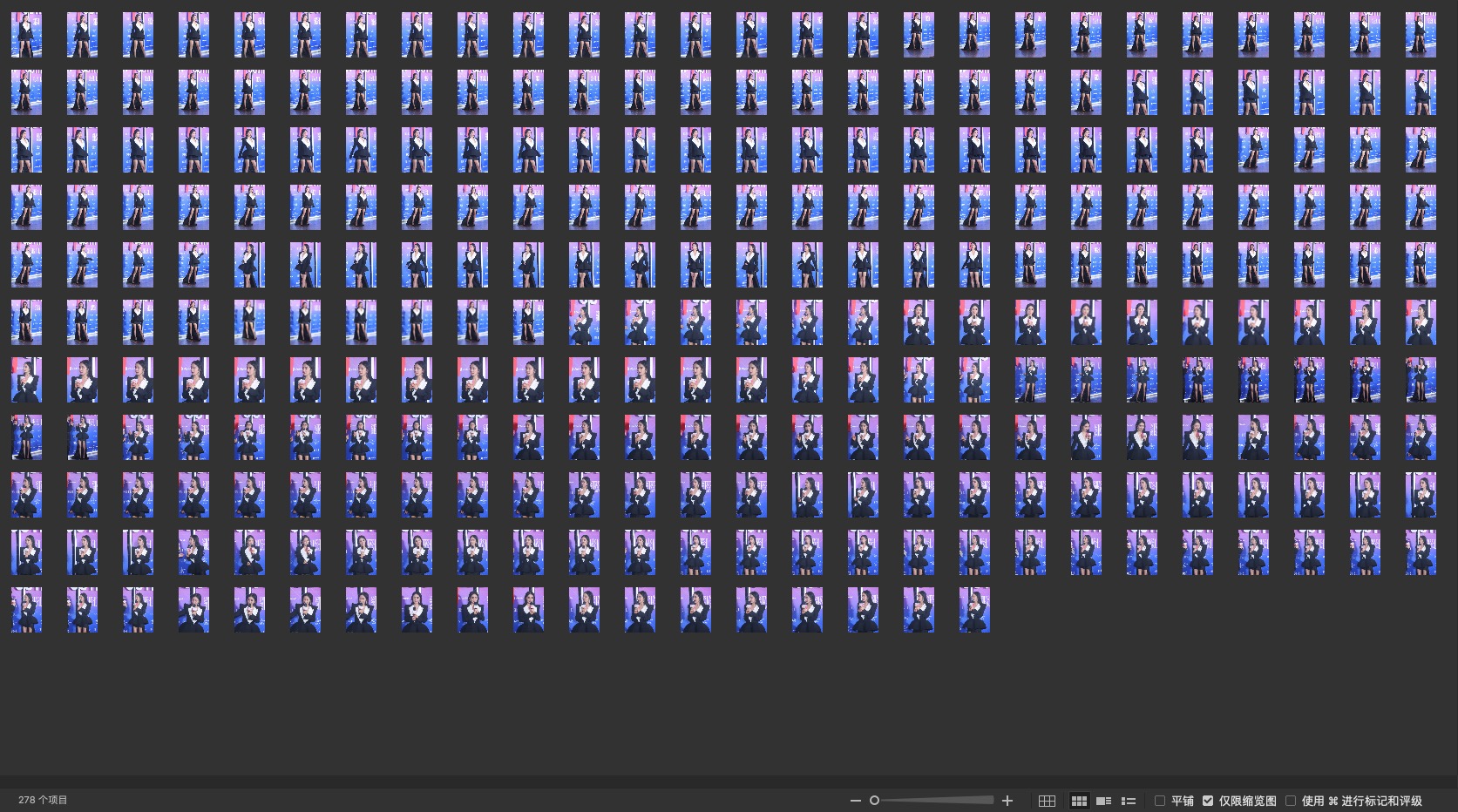Enable 使用 ⌘ 进行标记和评级 checkbox
This screenshot has width=1458, height=812.
click(1291, 801)
